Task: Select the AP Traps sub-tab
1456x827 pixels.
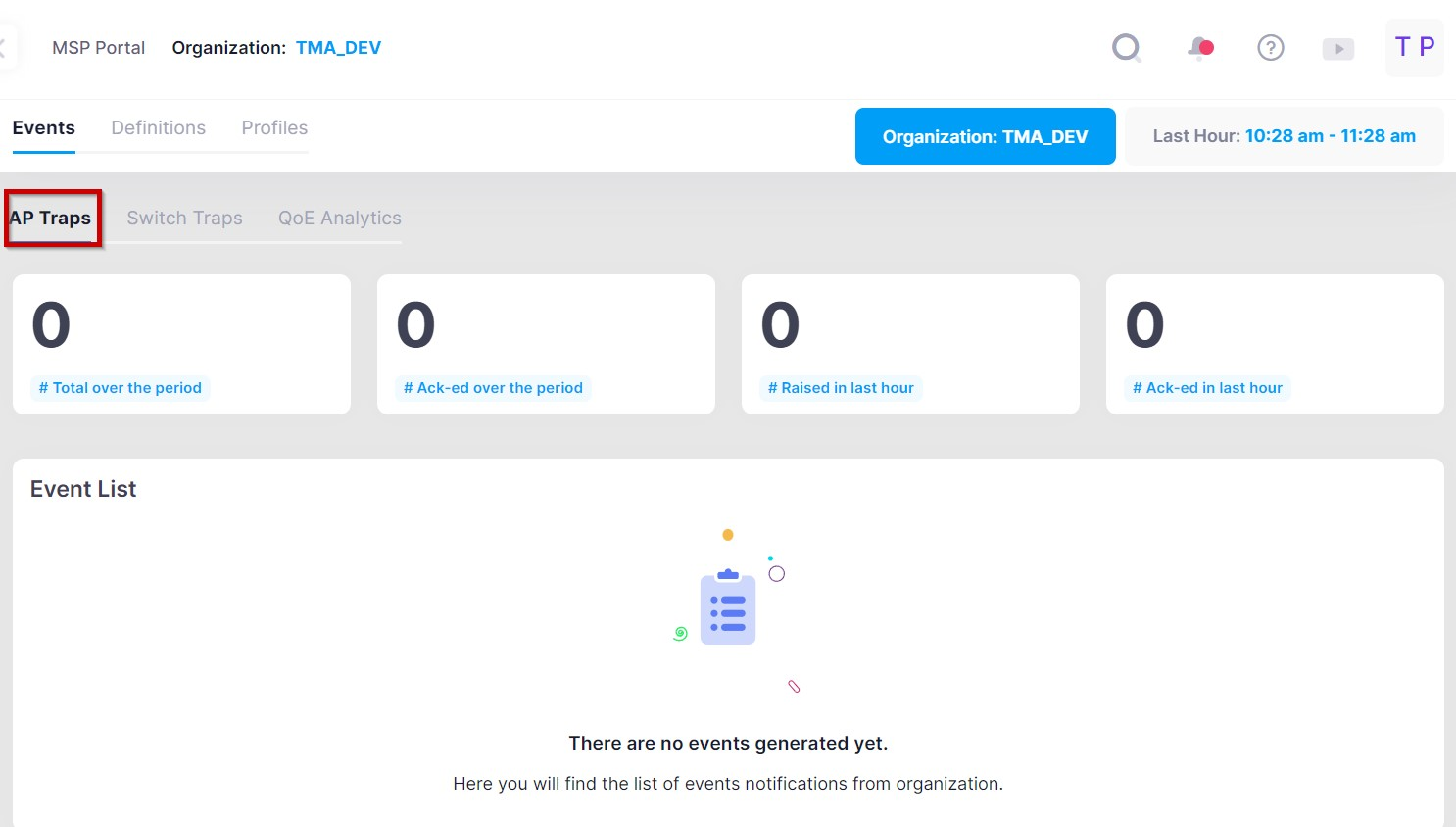Action: [x=53, y=219]
